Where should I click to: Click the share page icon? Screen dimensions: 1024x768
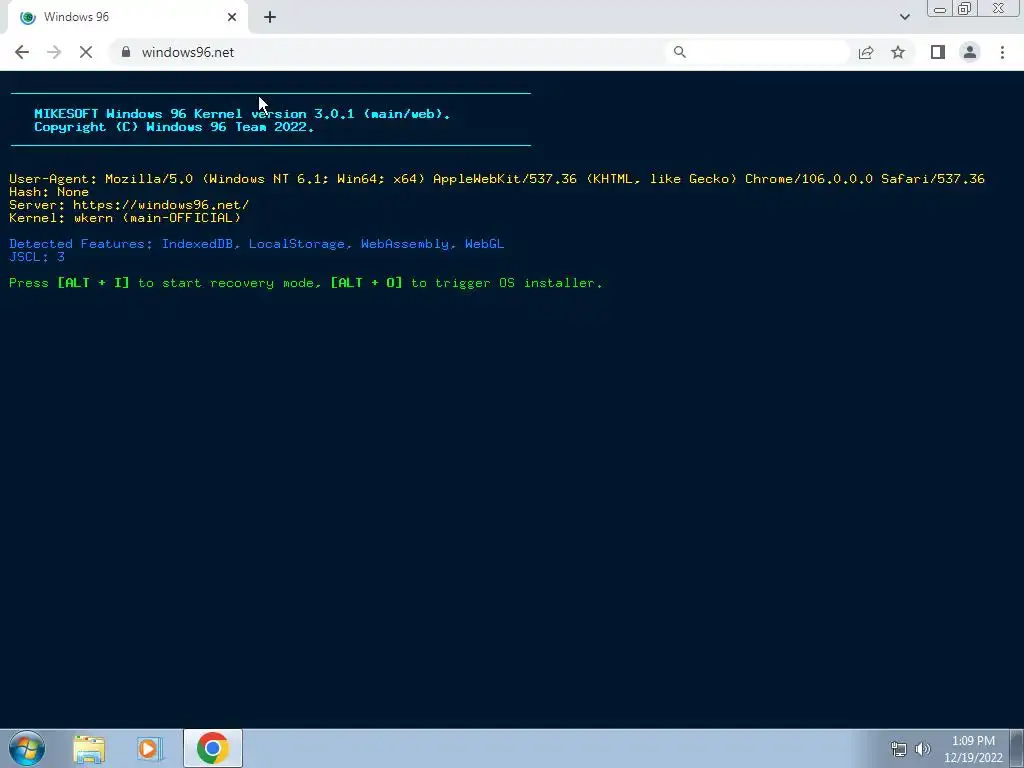point(866,52)
